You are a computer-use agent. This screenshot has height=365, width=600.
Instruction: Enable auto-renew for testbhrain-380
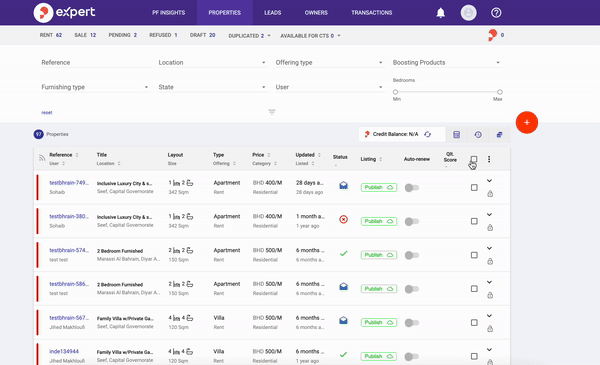412,221
